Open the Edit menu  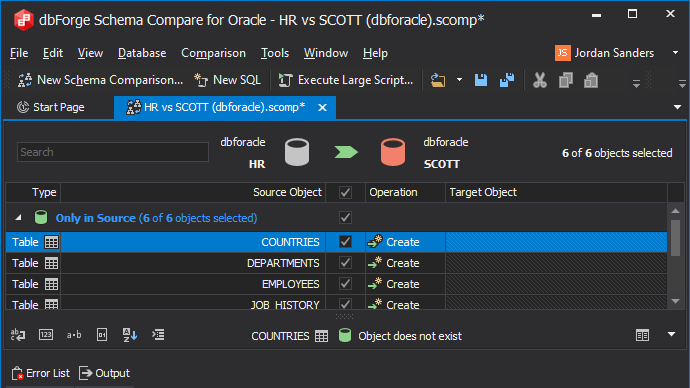(x=53, y=53)
